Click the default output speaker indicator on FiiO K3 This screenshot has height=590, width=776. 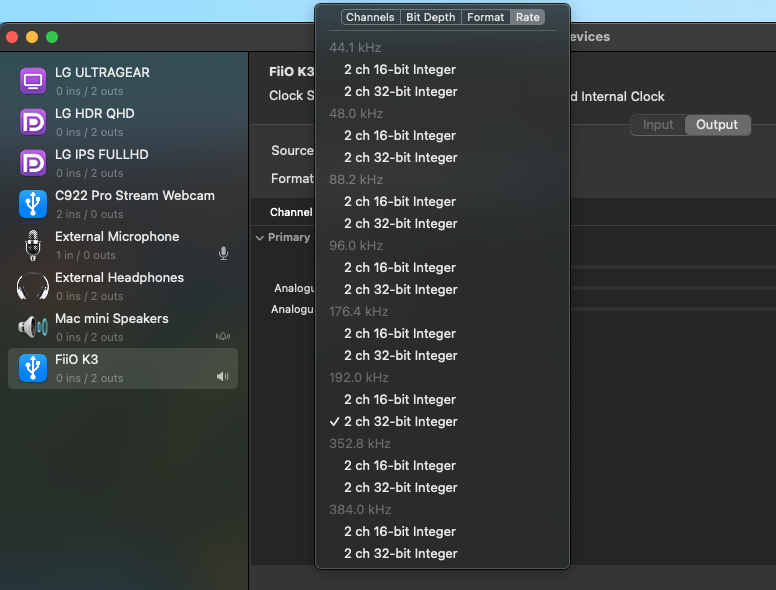[x=223, y=377]
